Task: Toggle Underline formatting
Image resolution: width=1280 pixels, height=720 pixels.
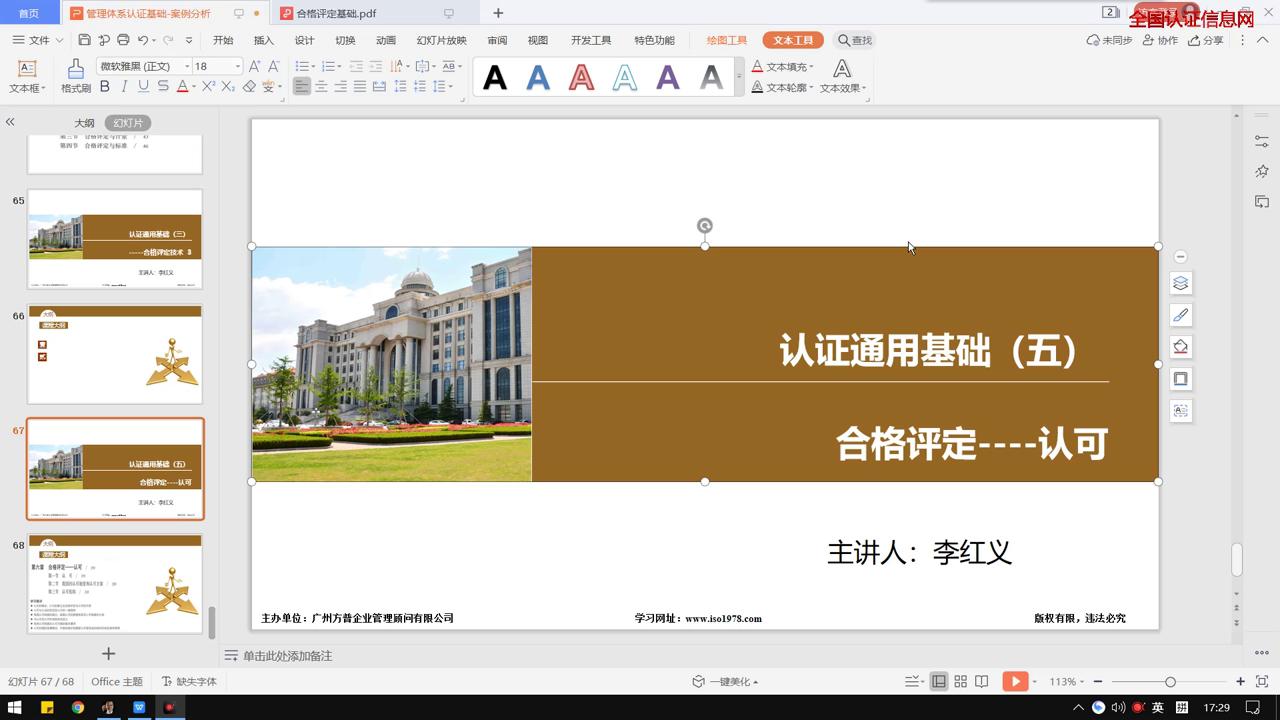Action: point(143,87)
